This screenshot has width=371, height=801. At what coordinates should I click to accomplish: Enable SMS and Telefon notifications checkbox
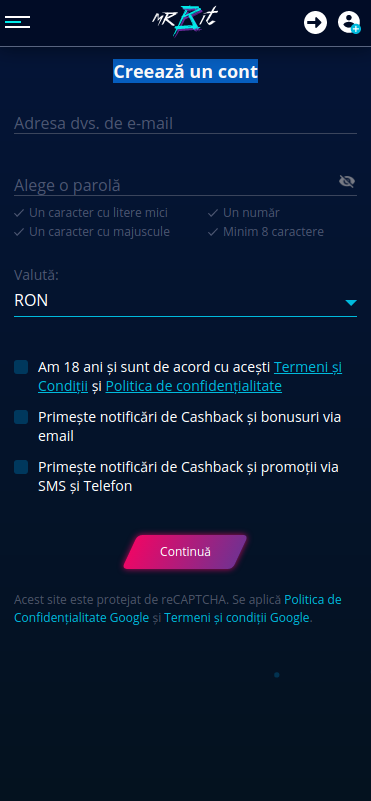point(21,467)
